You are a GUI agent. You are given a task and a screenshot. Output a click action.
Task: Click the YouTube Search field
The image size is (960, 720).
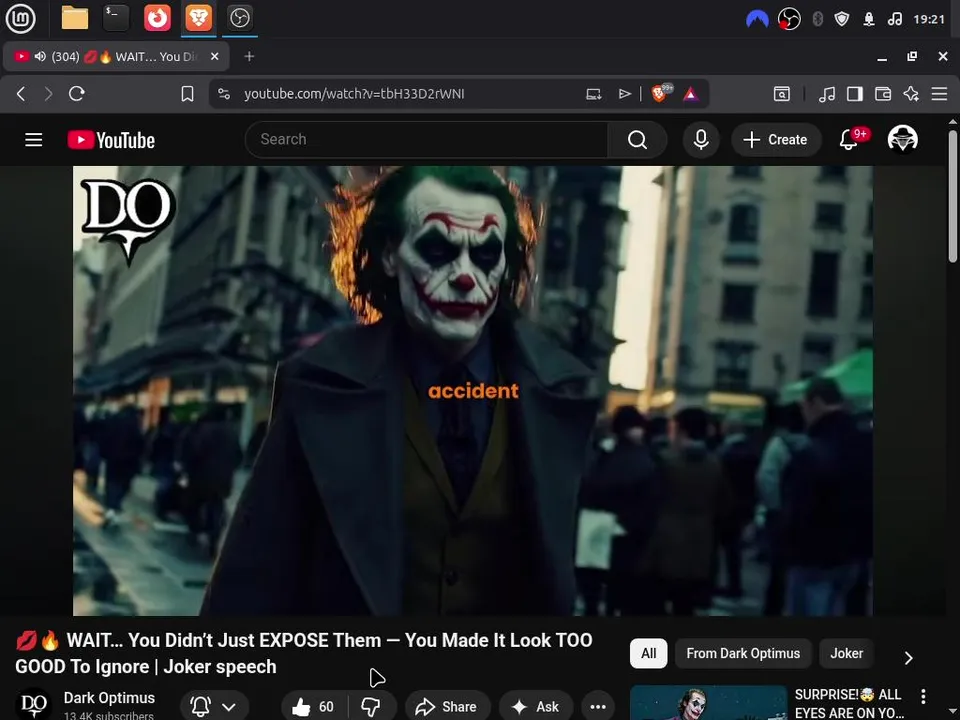[426, 140]
